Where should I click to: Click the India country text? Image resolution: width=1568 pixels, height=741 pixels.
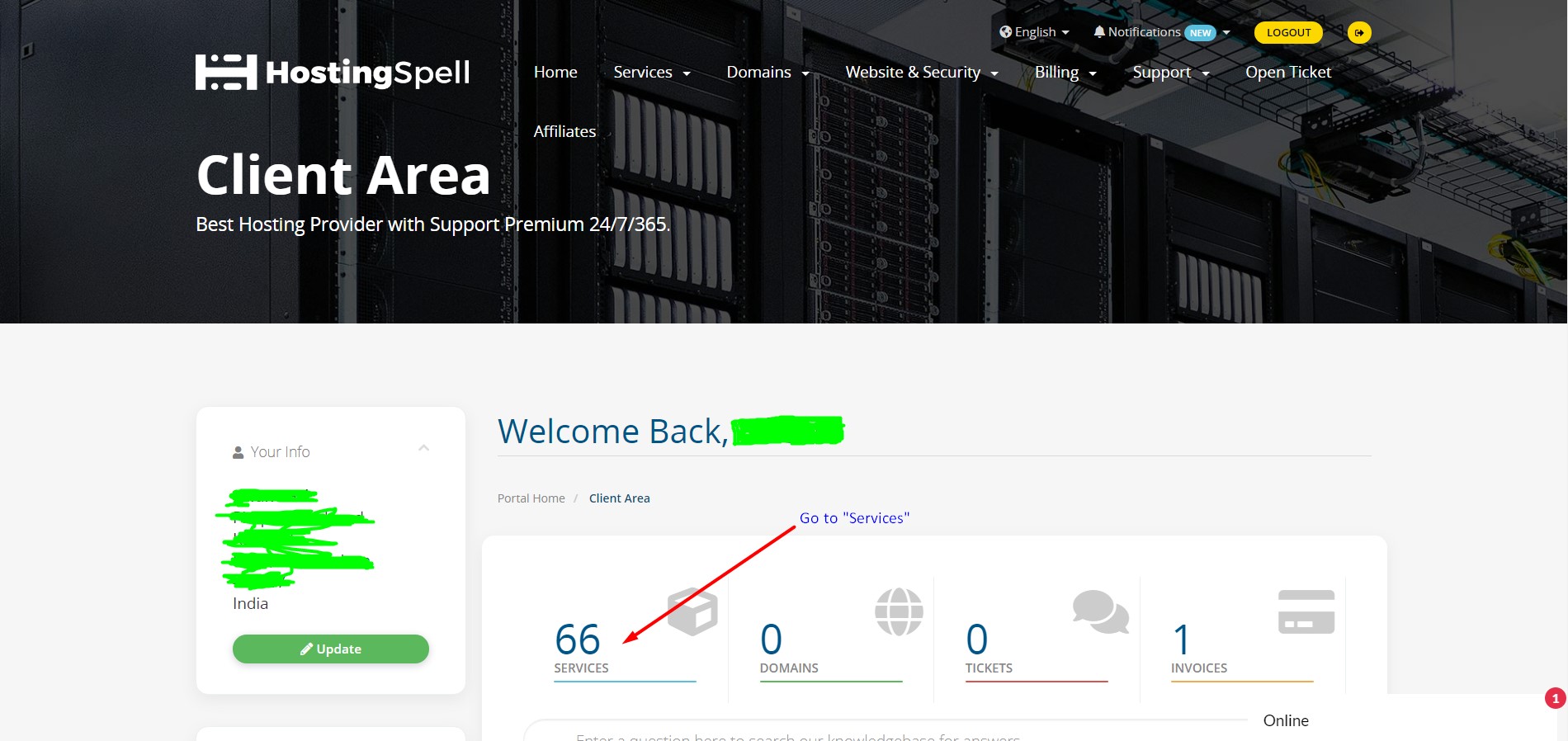(x=250, y=604)
